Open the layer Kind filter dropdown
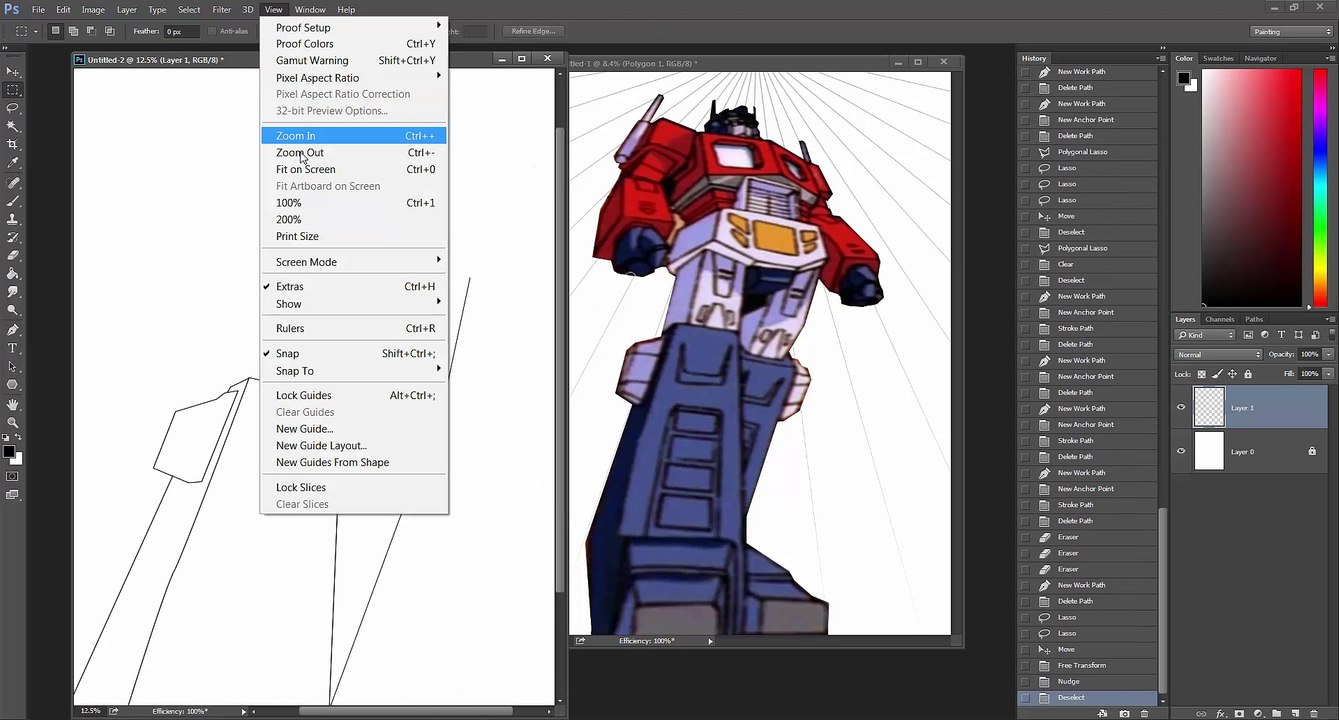The image size is (1339, 720). [x=1206, y=335]
